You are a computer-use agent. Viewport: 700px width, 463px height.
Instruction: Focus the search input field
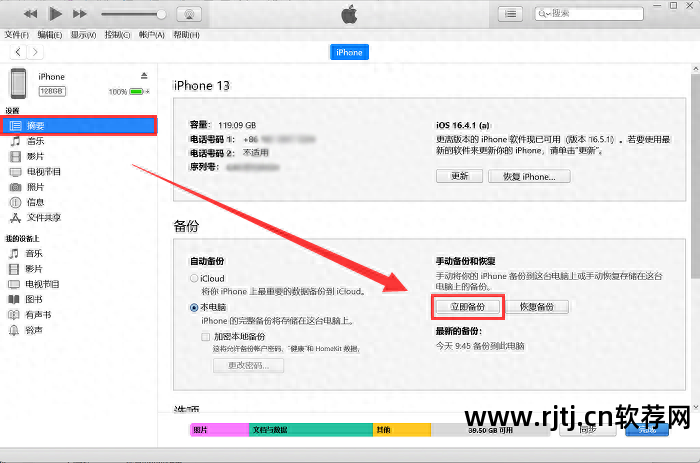coord(589,13)
